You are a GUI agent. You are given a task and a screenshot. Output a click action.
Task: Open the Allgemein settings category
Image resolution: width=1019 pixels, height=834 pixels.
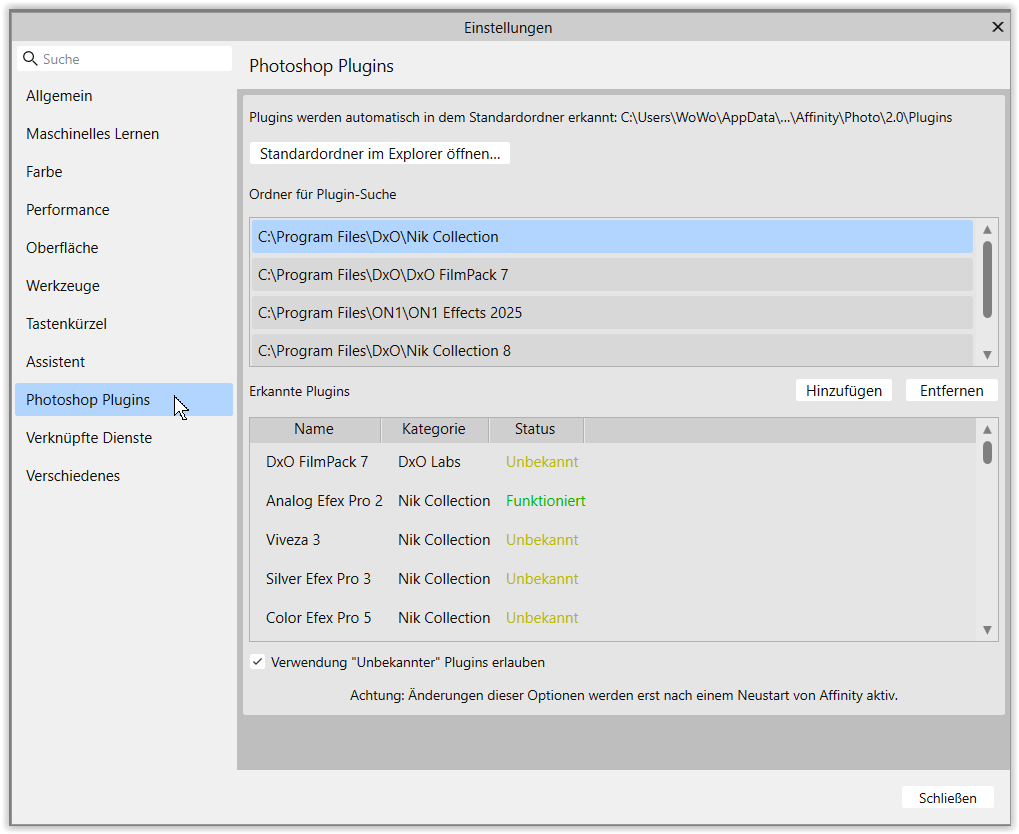[124, 96]
